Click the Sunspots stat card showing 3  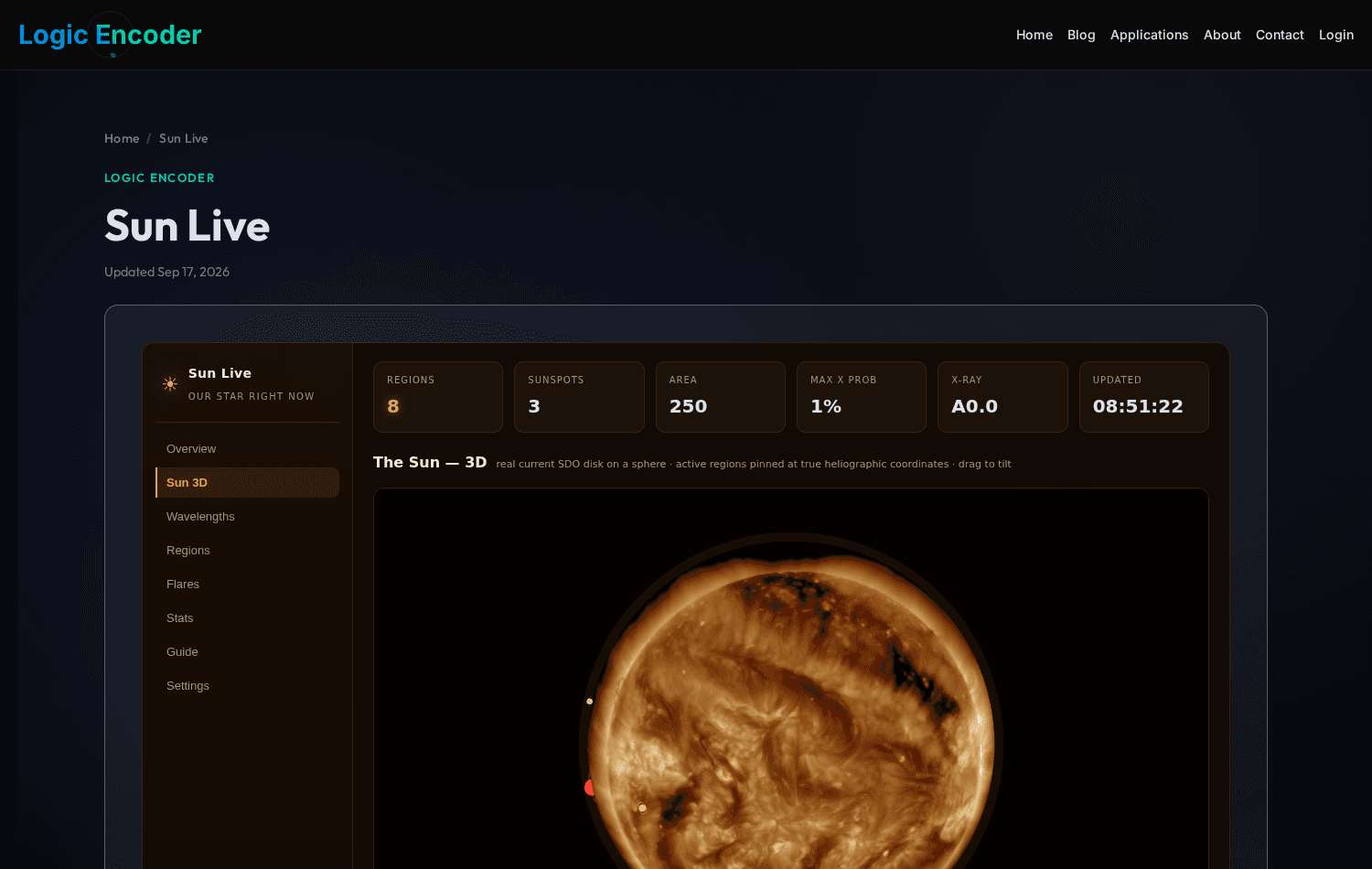click(579, 397)
